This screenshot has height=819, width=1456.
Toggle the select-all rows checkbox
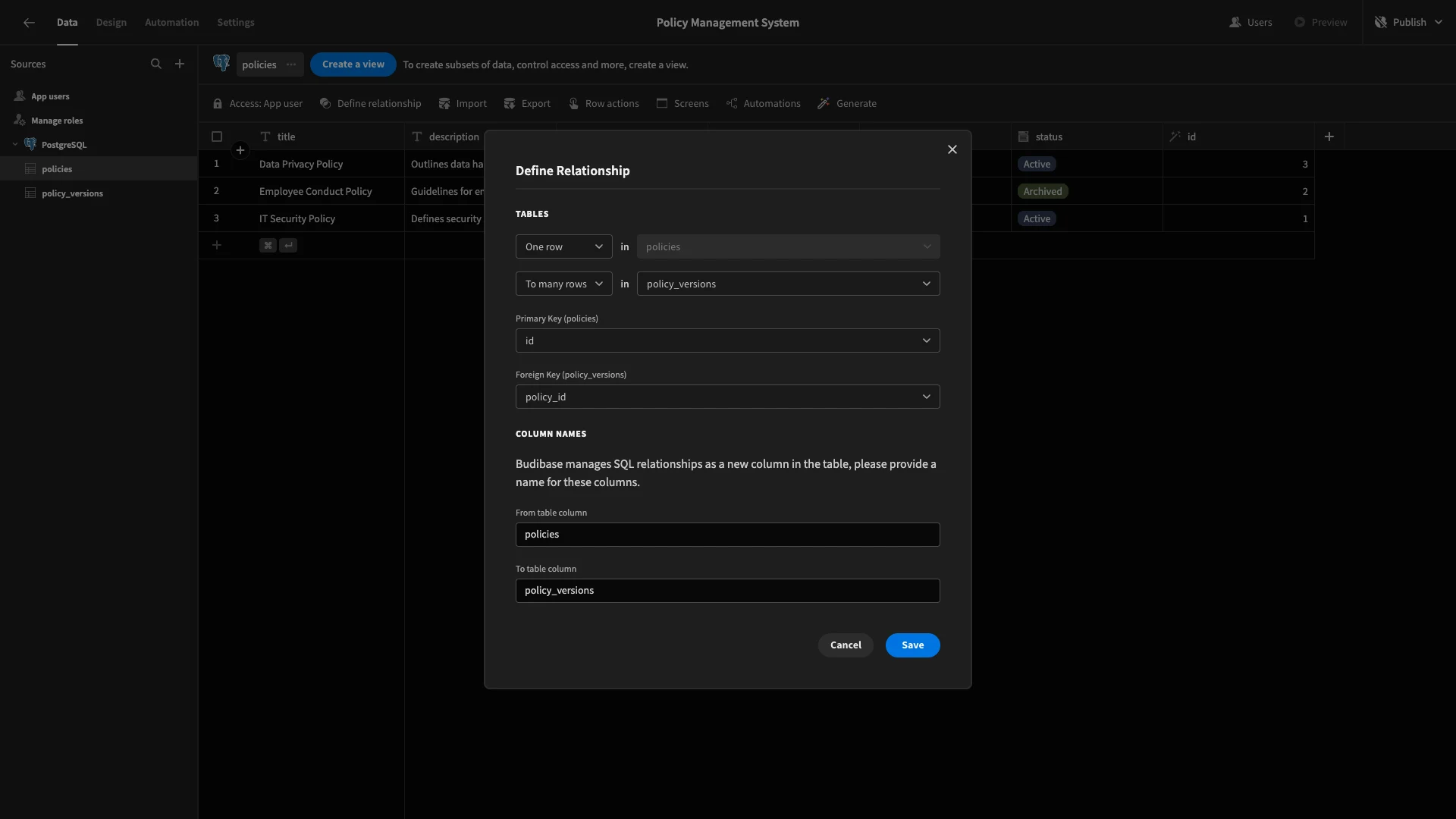[217, 136]
